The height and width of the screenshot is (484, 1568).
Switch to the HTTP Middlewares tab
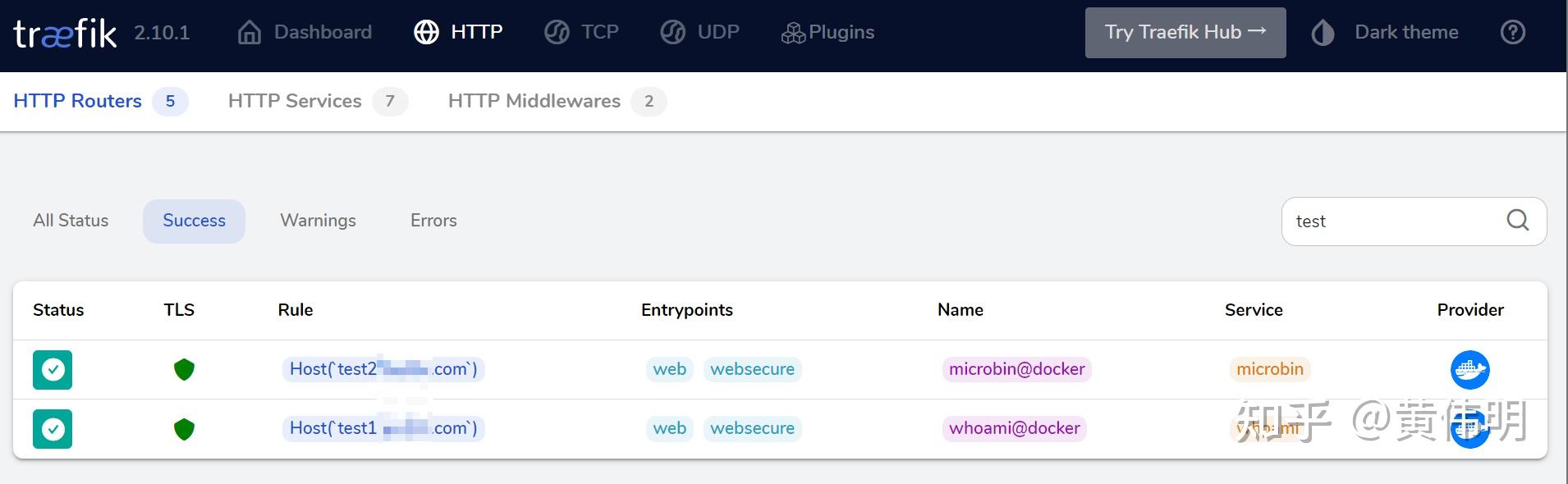534,101
